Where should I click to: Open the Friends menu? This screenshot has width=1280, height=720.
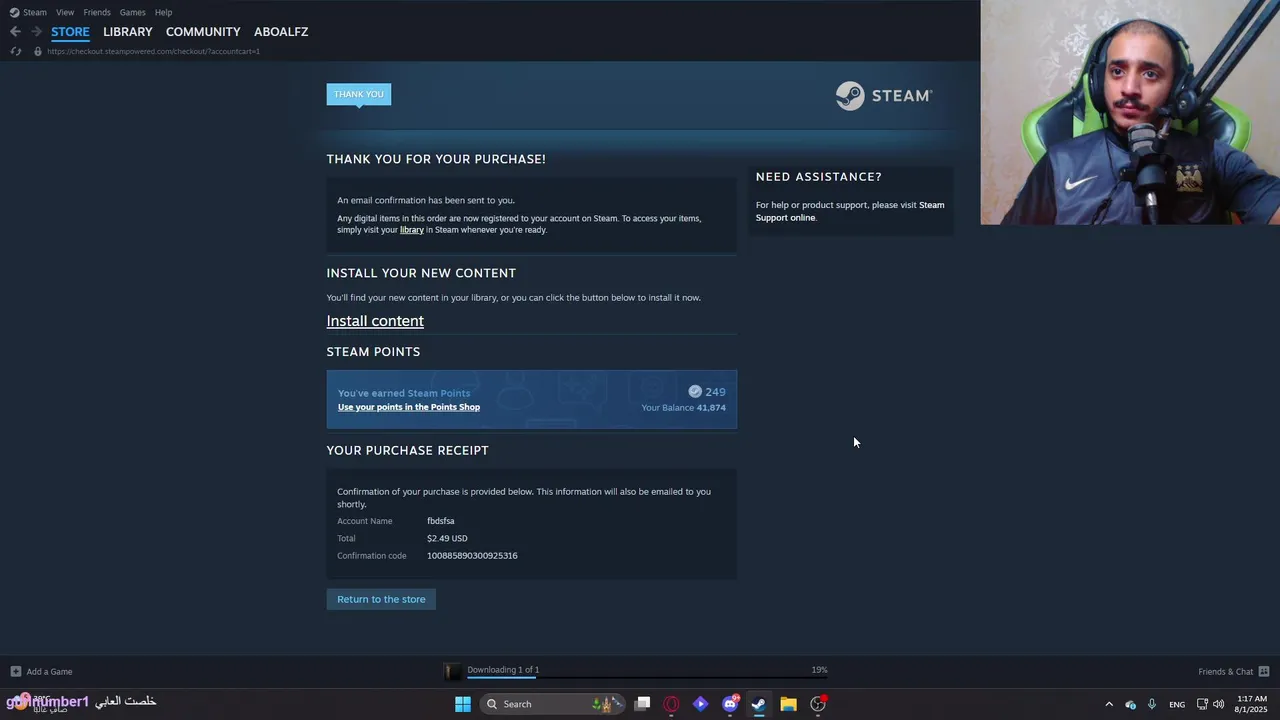tap(97, 12)
